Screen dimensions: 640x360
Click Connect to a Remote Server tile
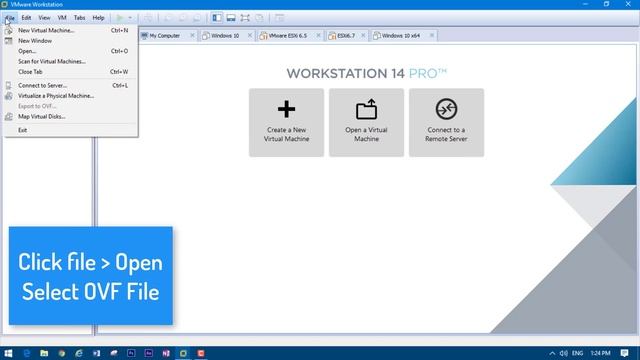[447, 122]
